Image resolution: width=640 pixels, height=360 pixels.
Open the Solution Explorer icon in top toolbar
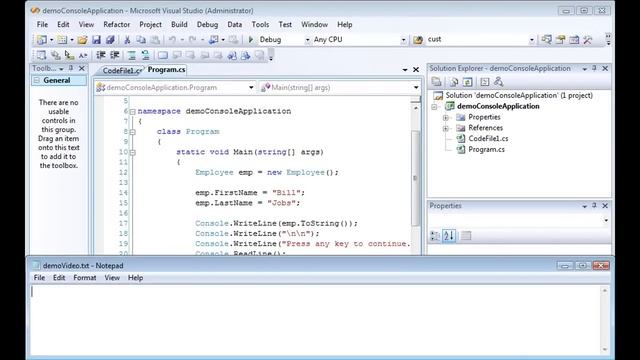547,40
